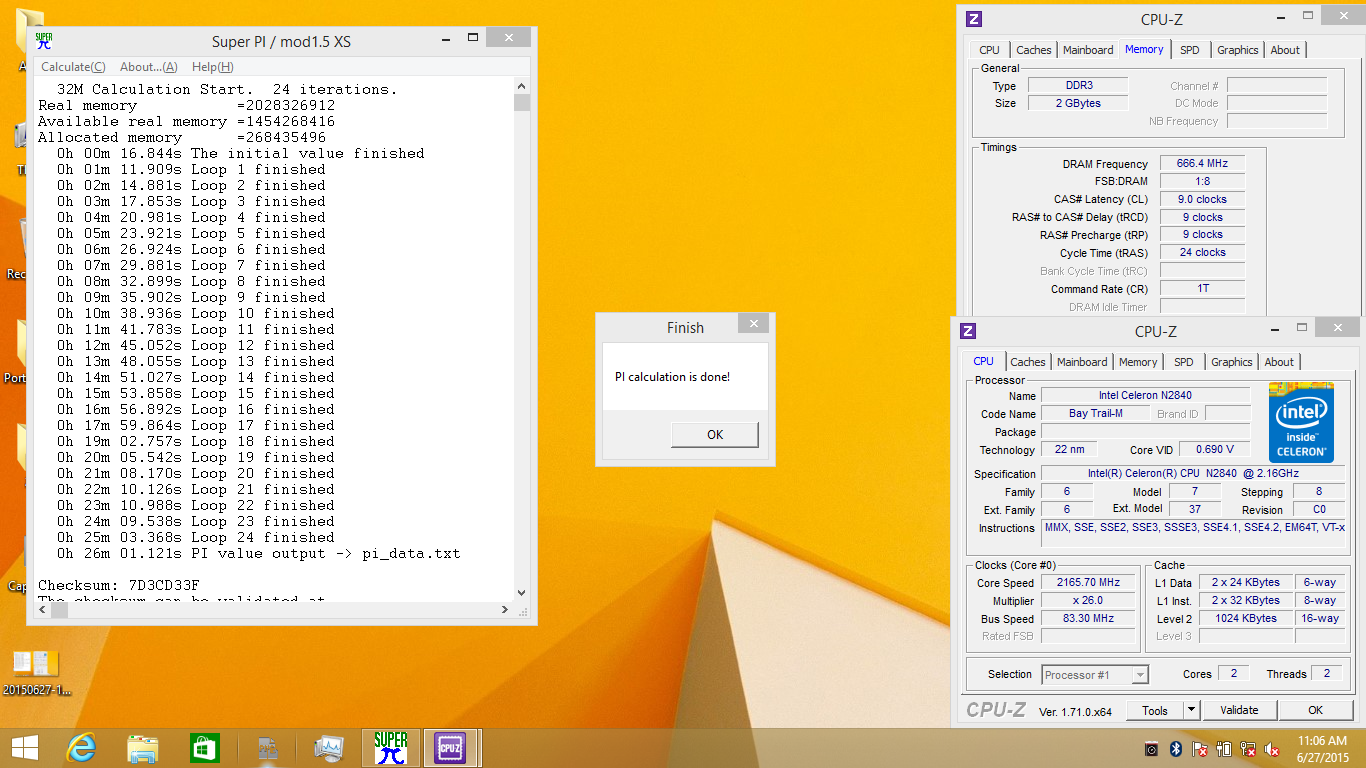This screenshot has width=1366, height=768.
Task: Open the Calculate menu in Super PI
Action: (x=73, y=67)
